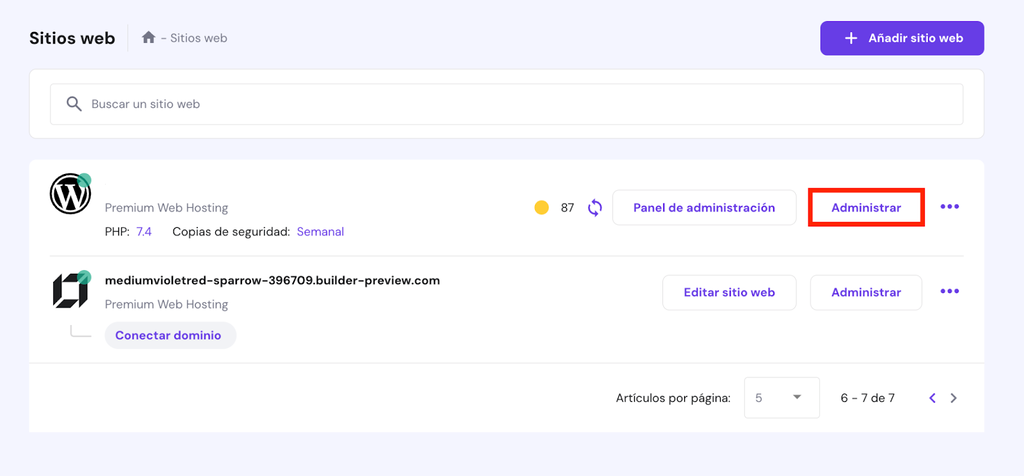Refresh the performance score with sync icon
1024x476 pixels.
594,208
